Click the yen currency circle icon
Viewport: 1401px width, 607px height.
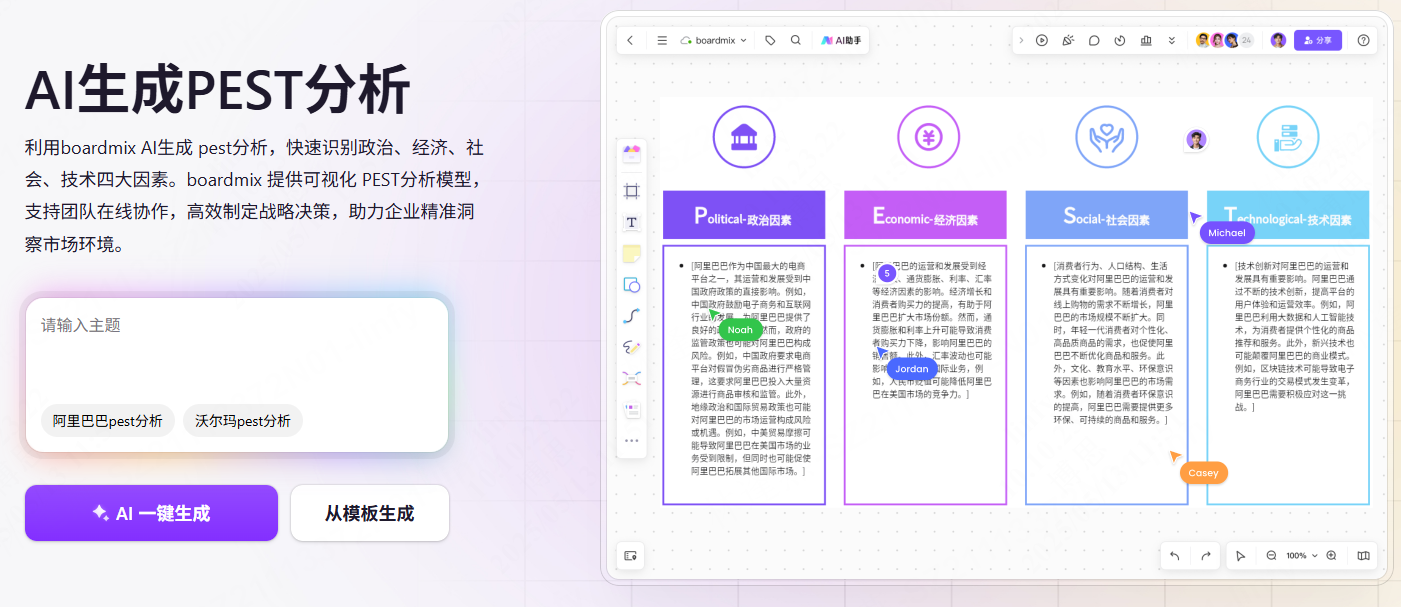coord(929,136)
